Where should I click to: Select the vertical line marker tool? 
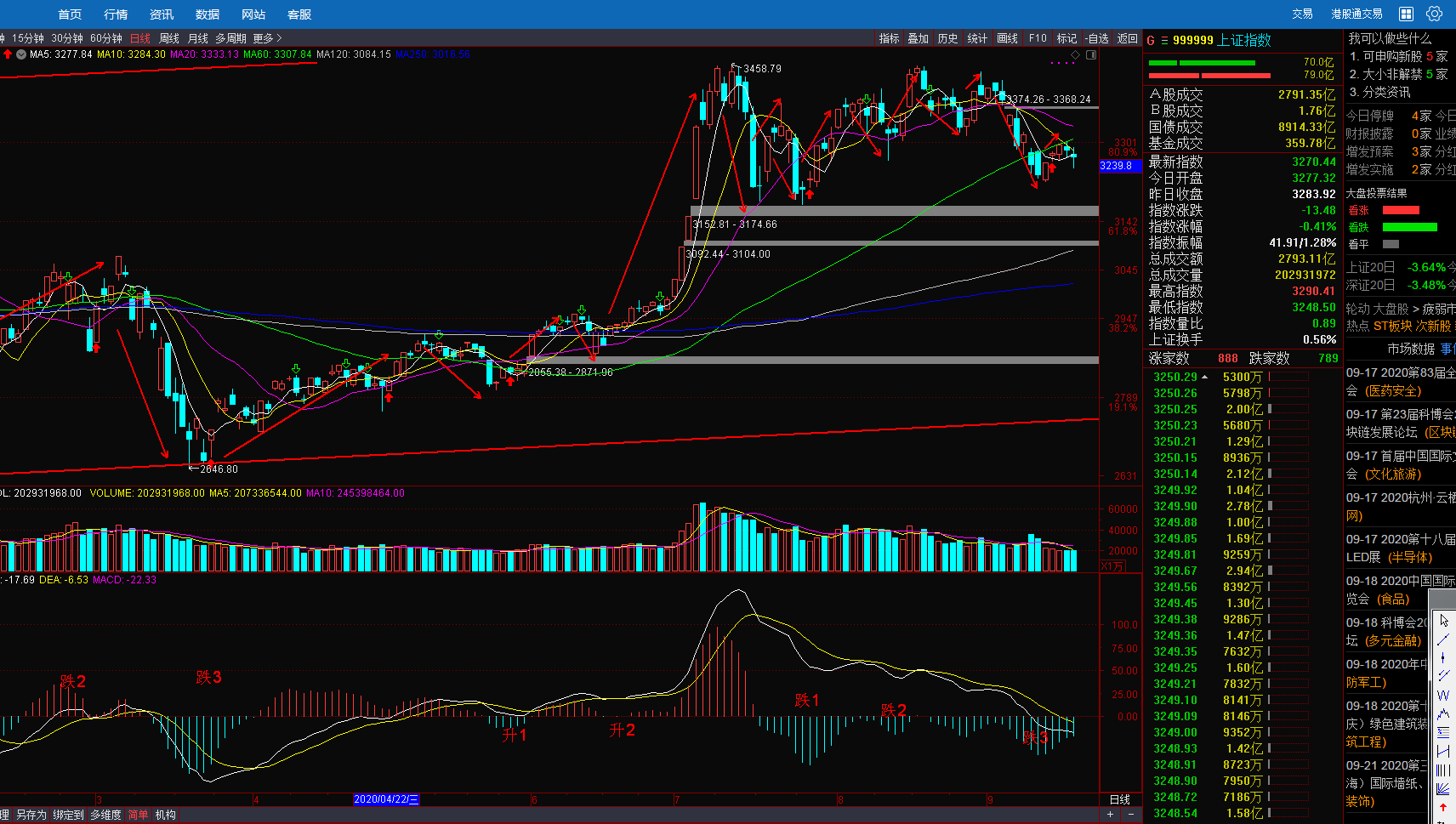[x=1443, y=658]
